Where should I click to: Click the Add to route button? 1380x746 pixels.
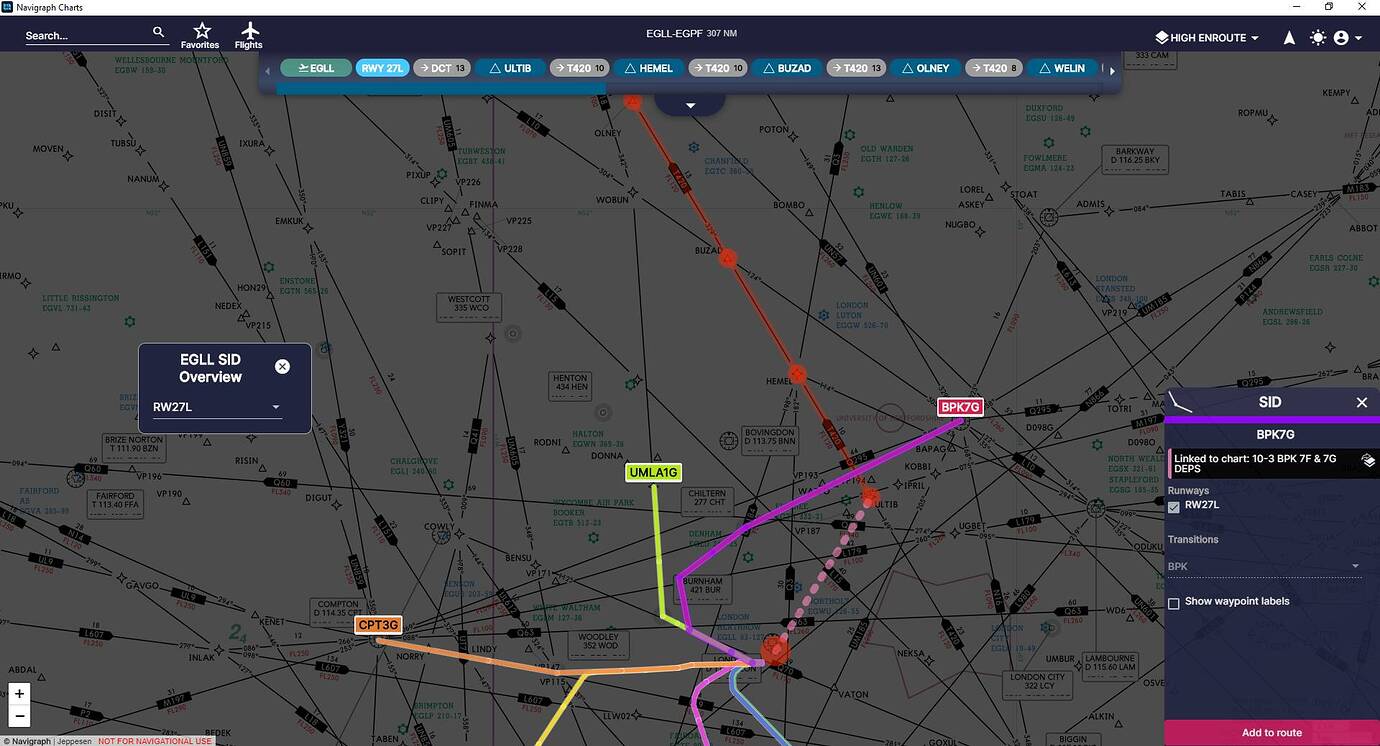tap(1271, 732)
